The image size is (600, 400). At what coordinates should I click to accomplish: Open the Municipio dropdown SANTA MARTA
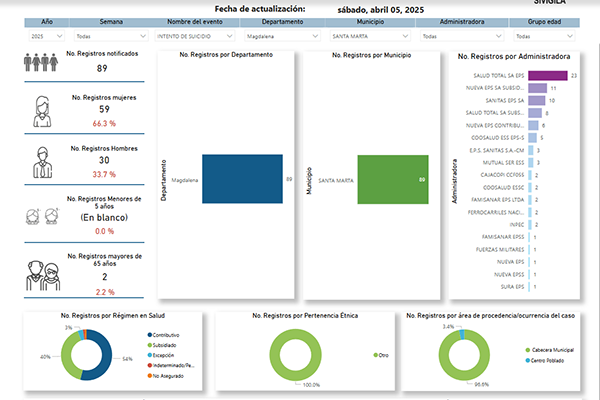point(370,36)
